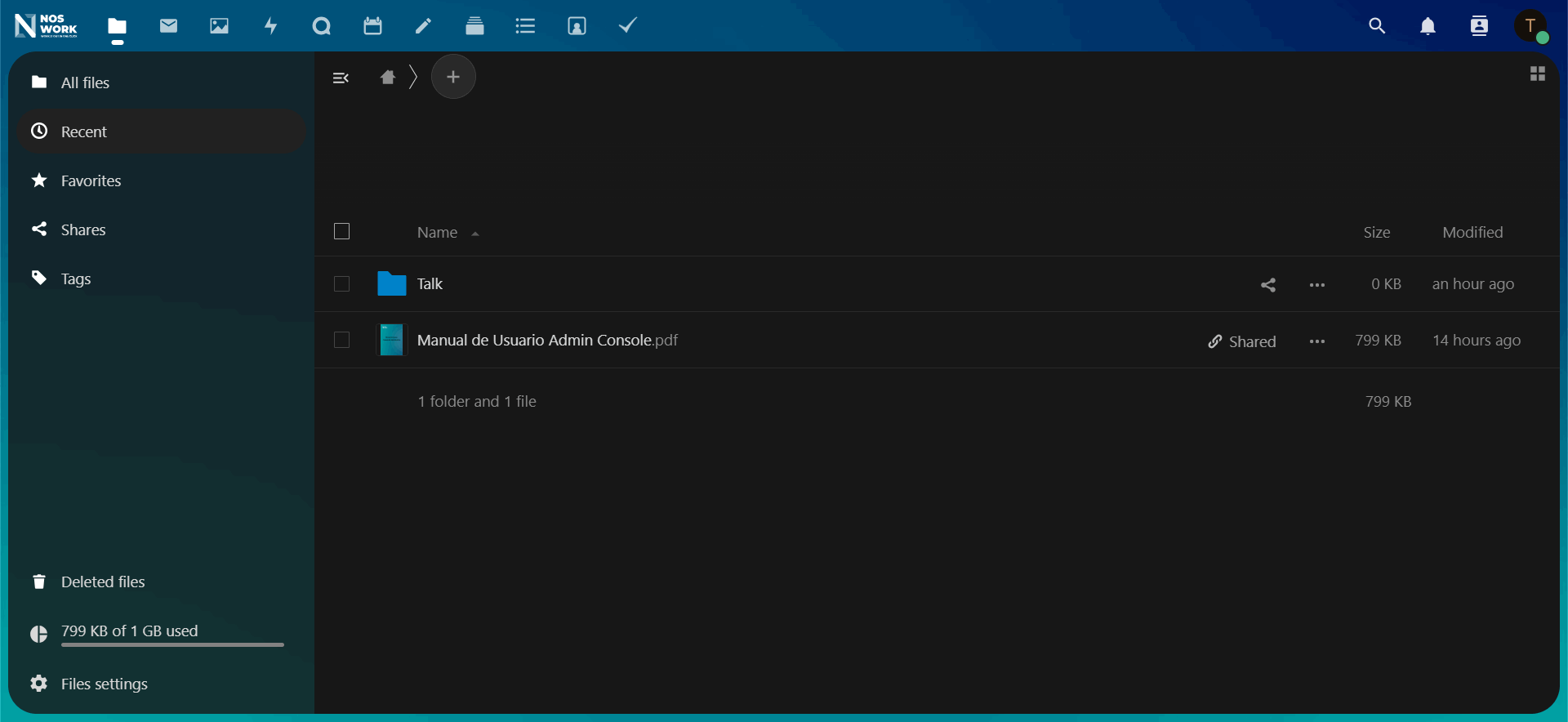The width and height of the screenshot is (1568, 722).
Task: Open Favorites in sidebar
Action: pos(161,180)
